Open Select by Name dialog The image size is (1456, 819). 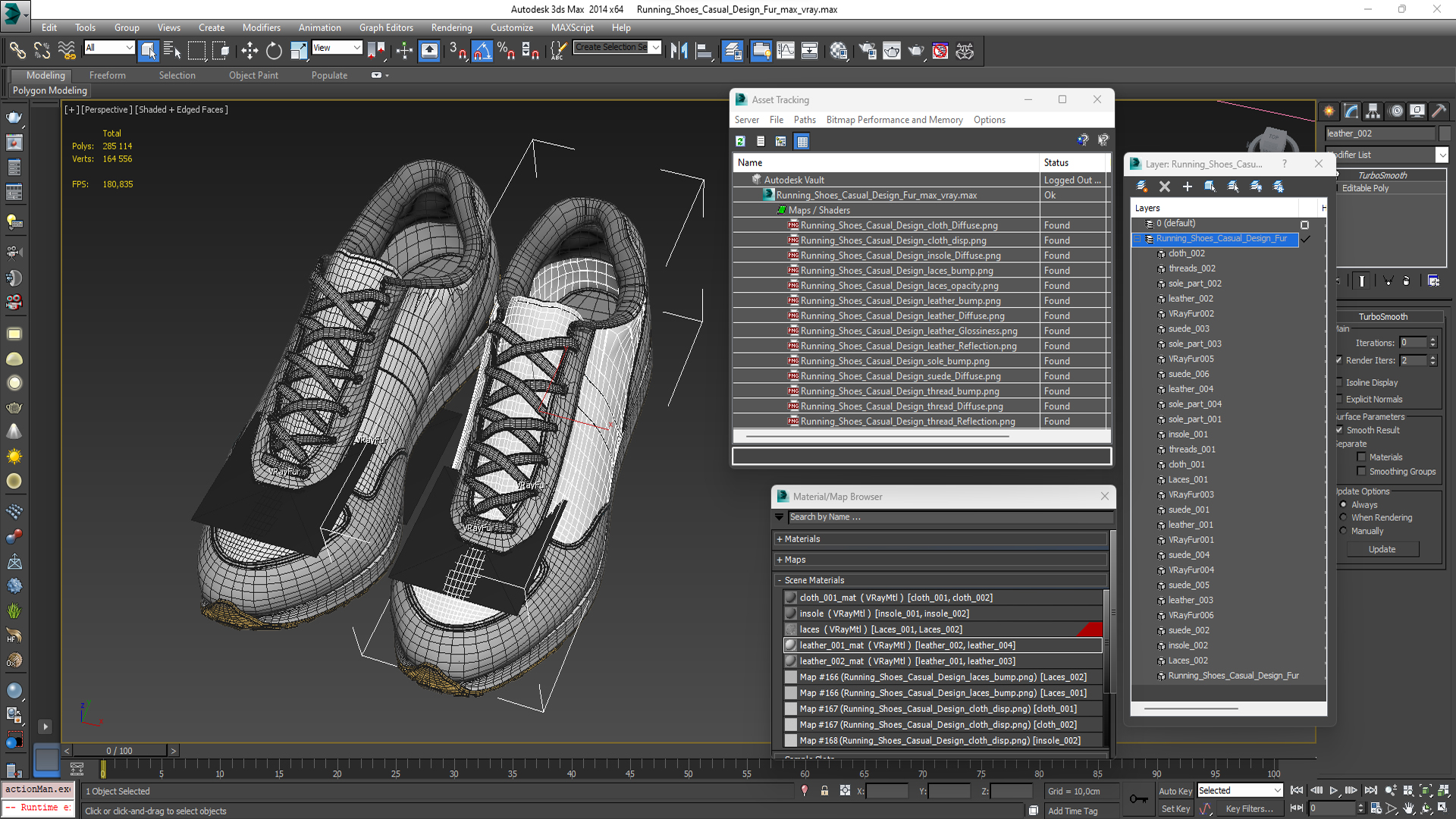point(172,51)
